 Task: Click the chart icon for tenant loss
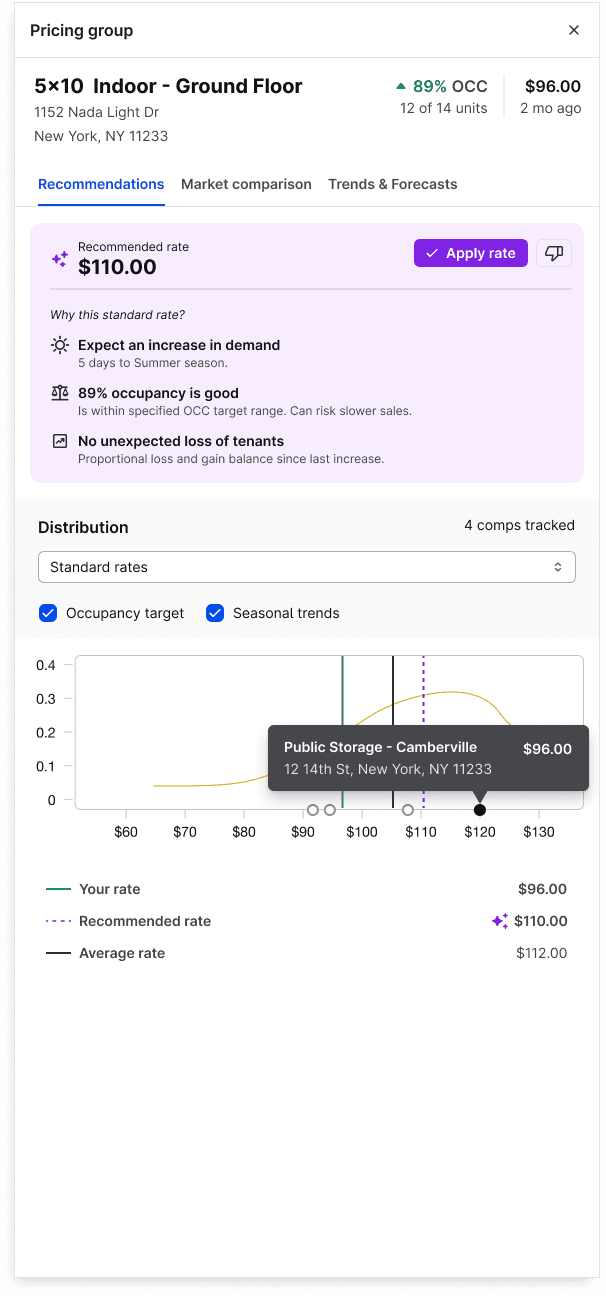pos(60,441)
